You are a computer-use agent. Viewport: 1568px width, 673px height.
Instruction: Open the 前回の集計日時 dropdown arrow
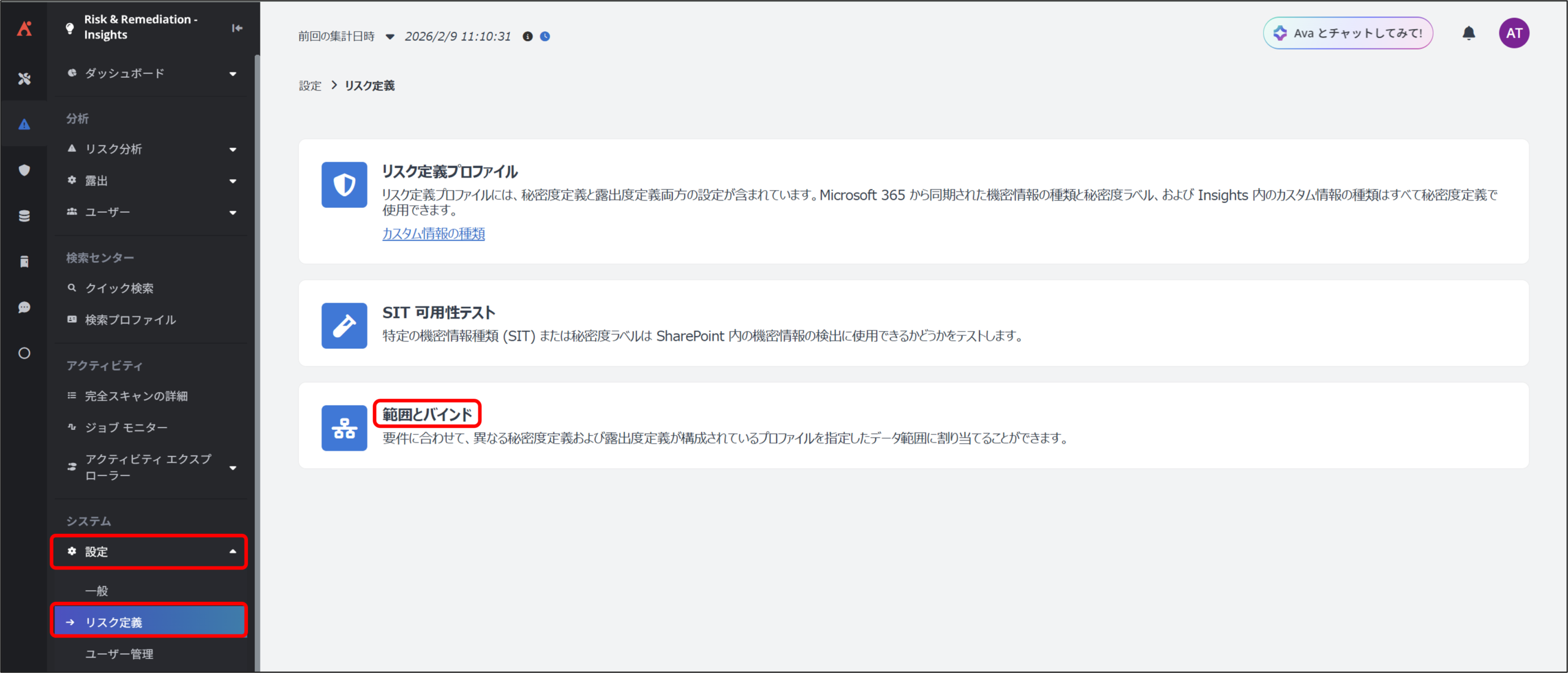click(390, 37)
